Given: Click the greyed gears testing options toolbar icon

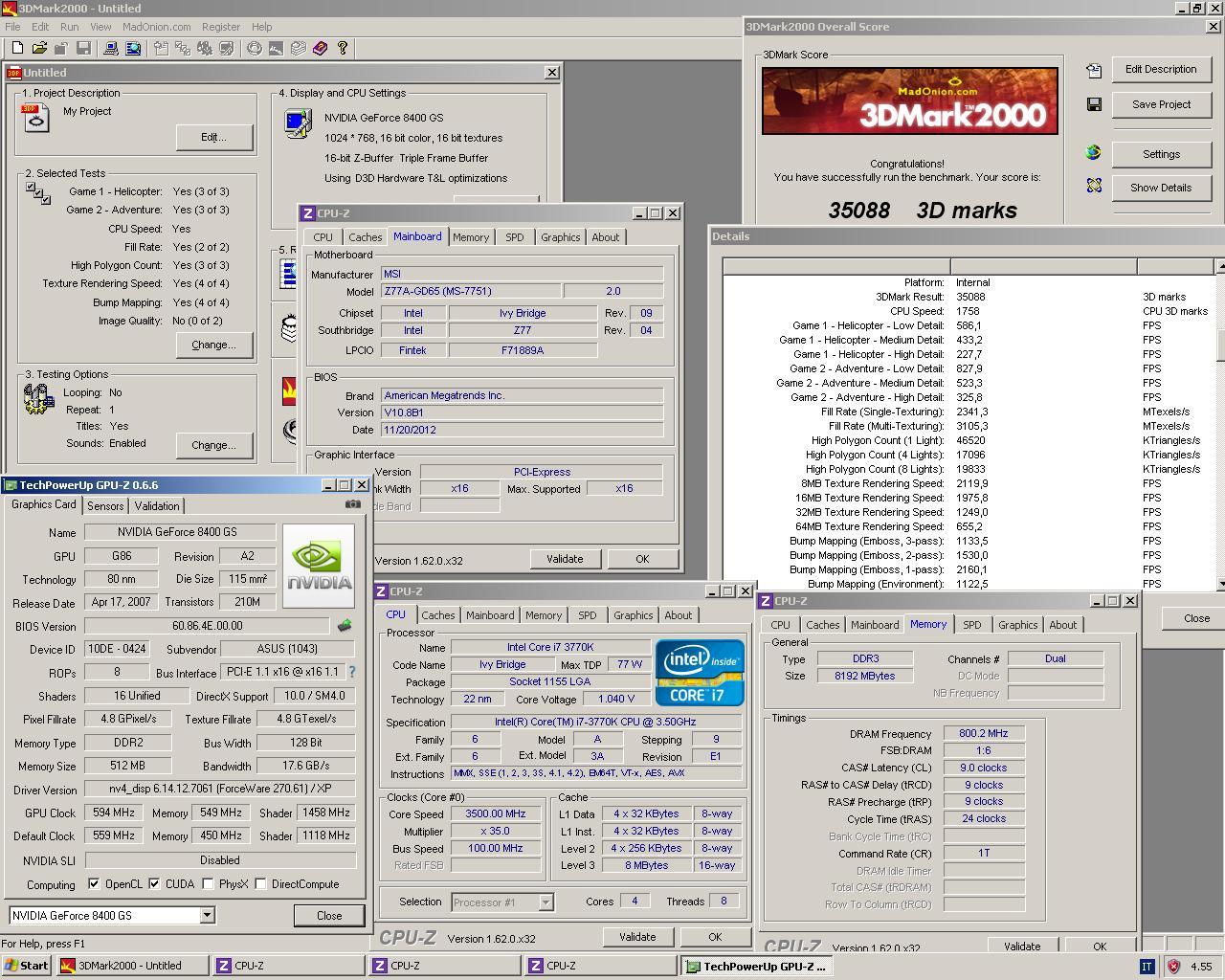Looking at the screenshot, I should [x=204, y=48].
